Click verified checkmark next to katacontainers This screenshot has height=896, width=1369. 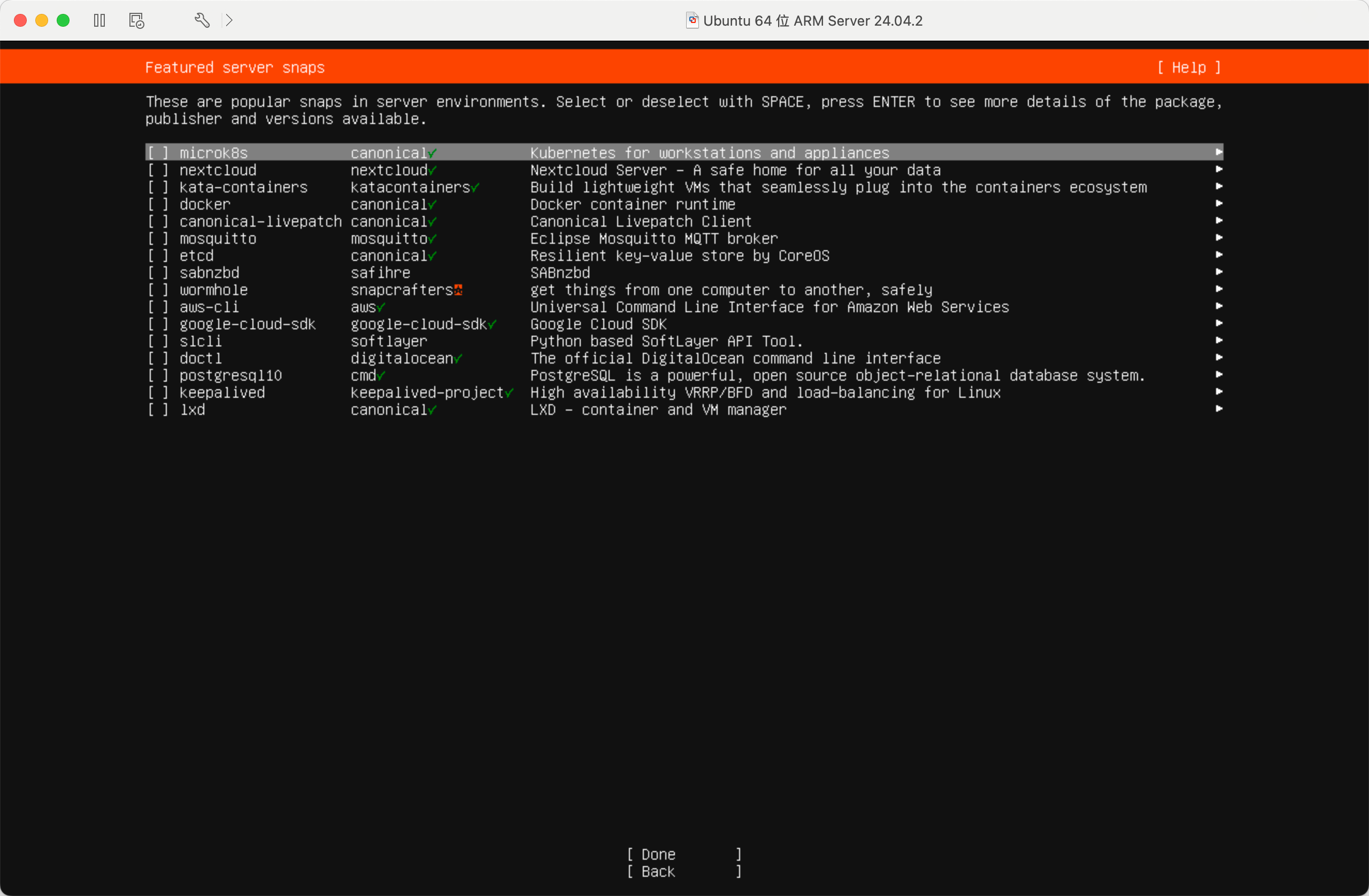click(475, 188)
